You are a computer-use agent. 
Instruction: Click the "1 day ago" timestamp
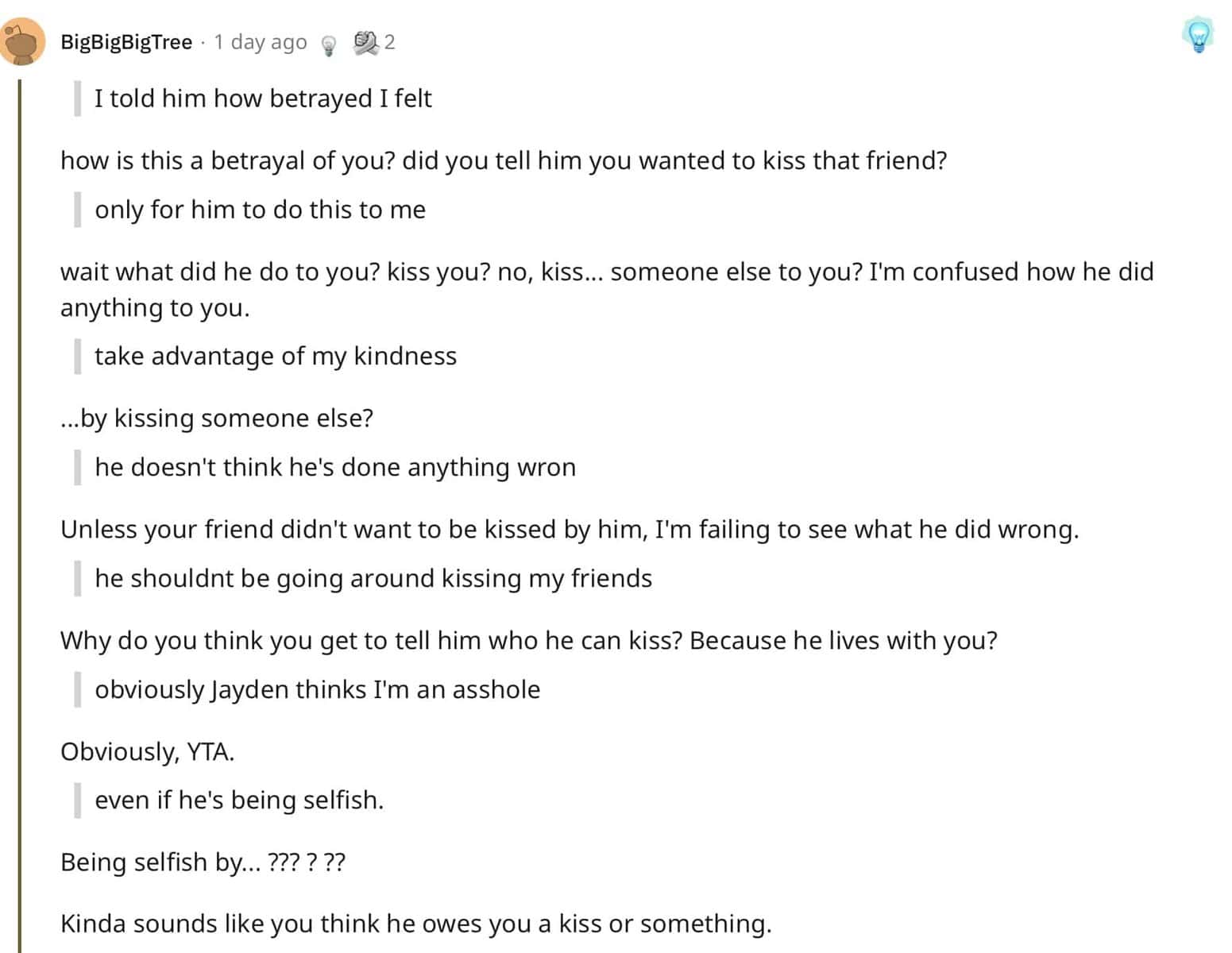pyautogui.click(x=261, y=42)
